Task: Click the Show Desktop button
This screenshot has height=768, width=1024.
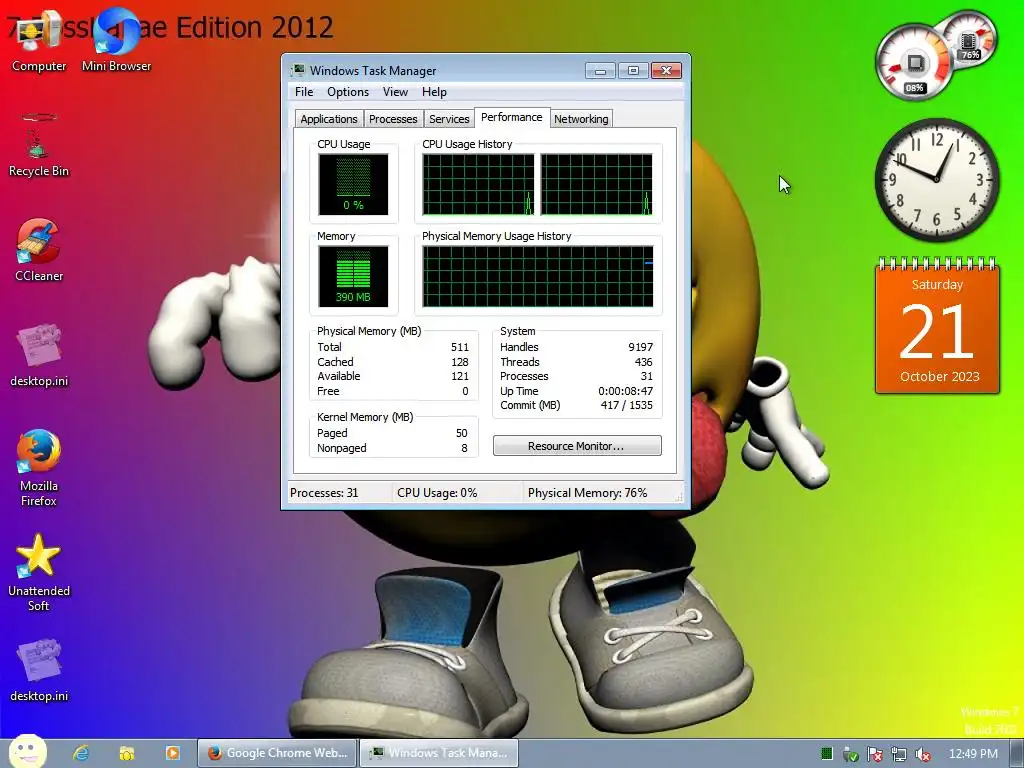Action: pos(1017,754)
